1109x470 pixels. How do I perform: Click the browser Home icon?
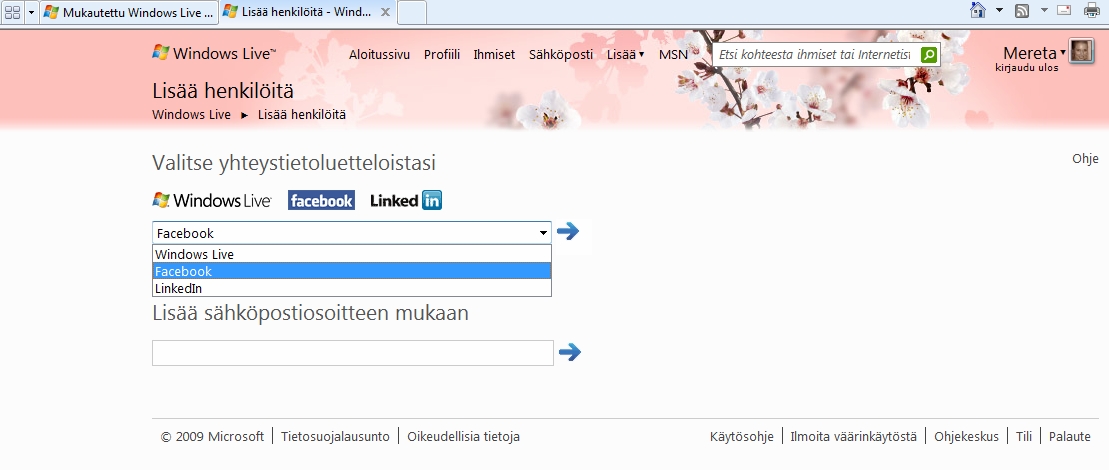pos(979,10)
